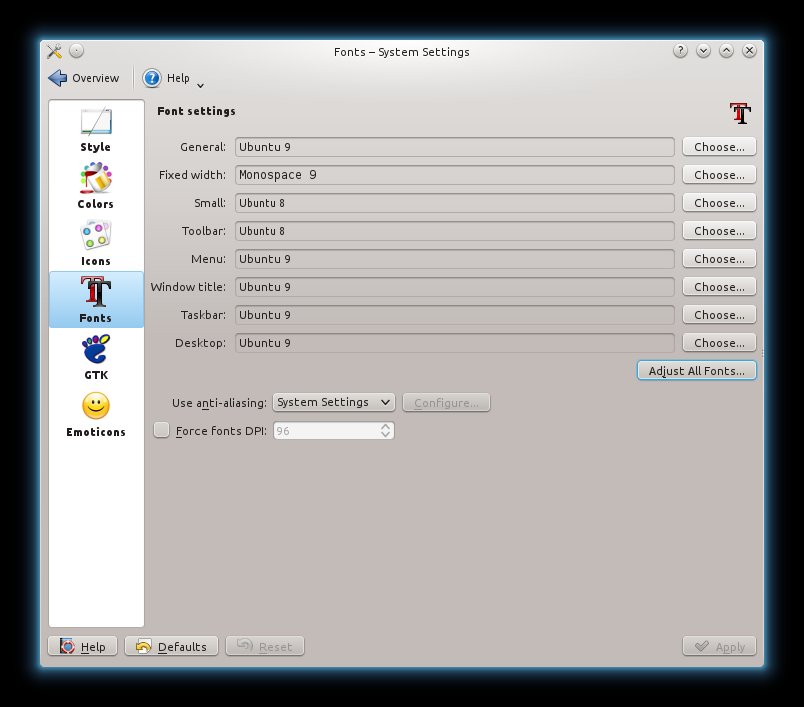804x707 pixels.
Task: Click the blue Help question mark icon
Action: (x=152, y=78)
